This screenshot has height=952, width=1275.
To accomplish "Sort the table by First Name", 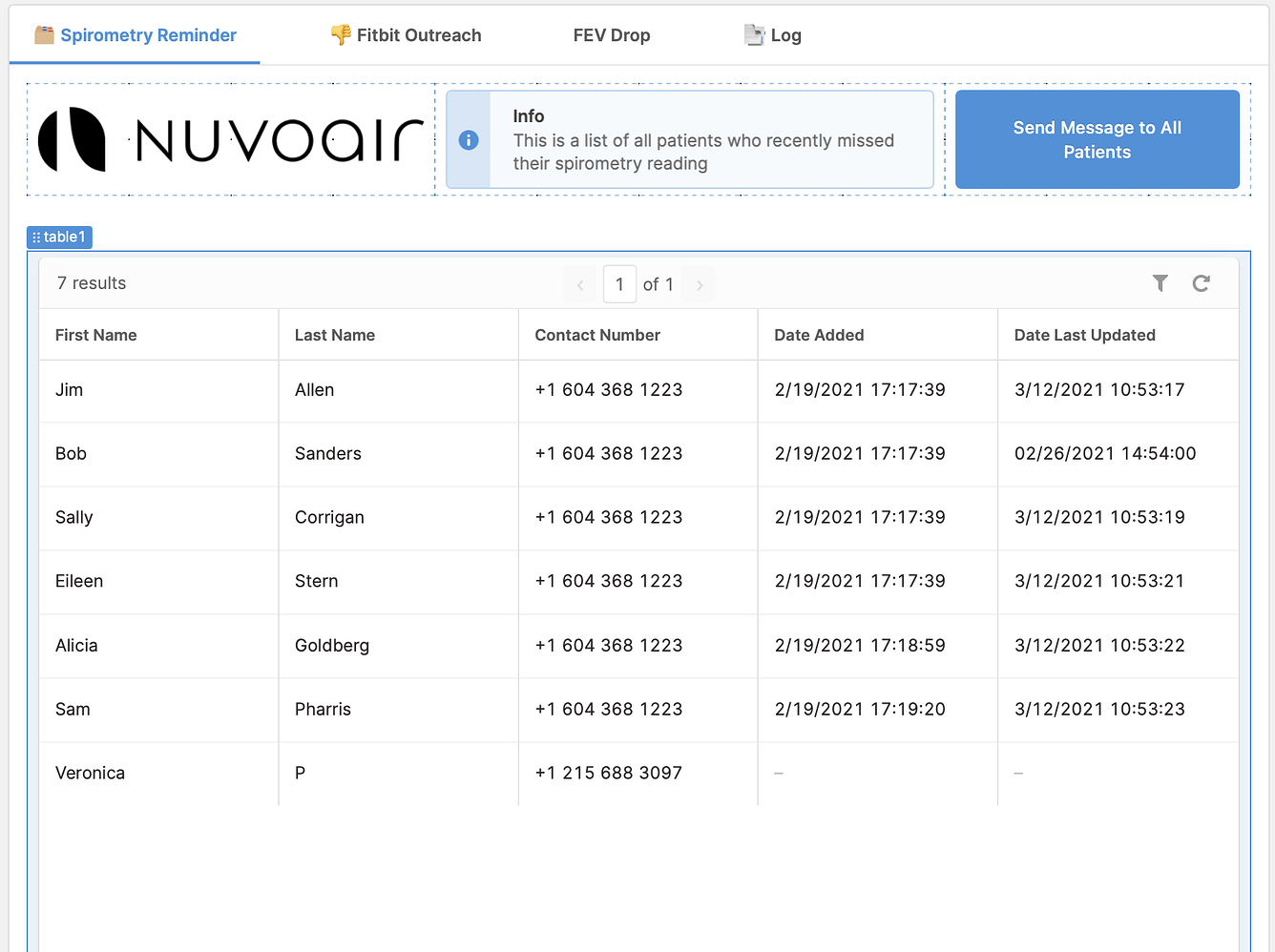I will pyautogui.click(x=95, y=335).
